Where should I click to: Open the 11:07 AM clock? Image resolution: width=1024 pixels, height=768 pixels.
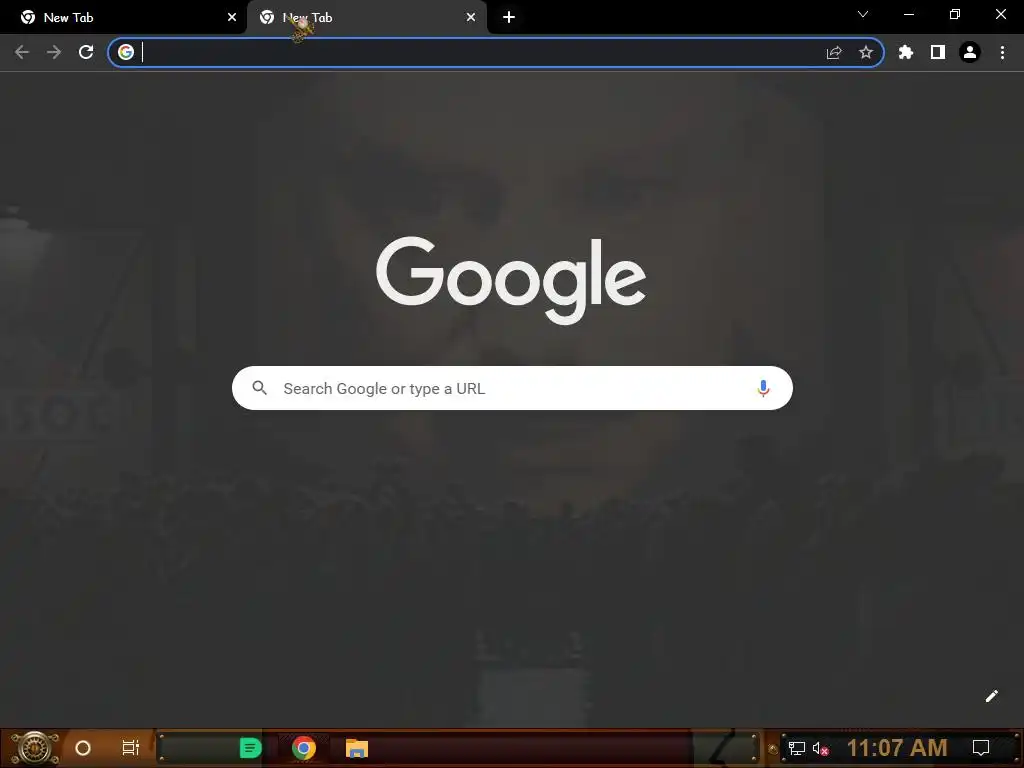click(897, 748)
